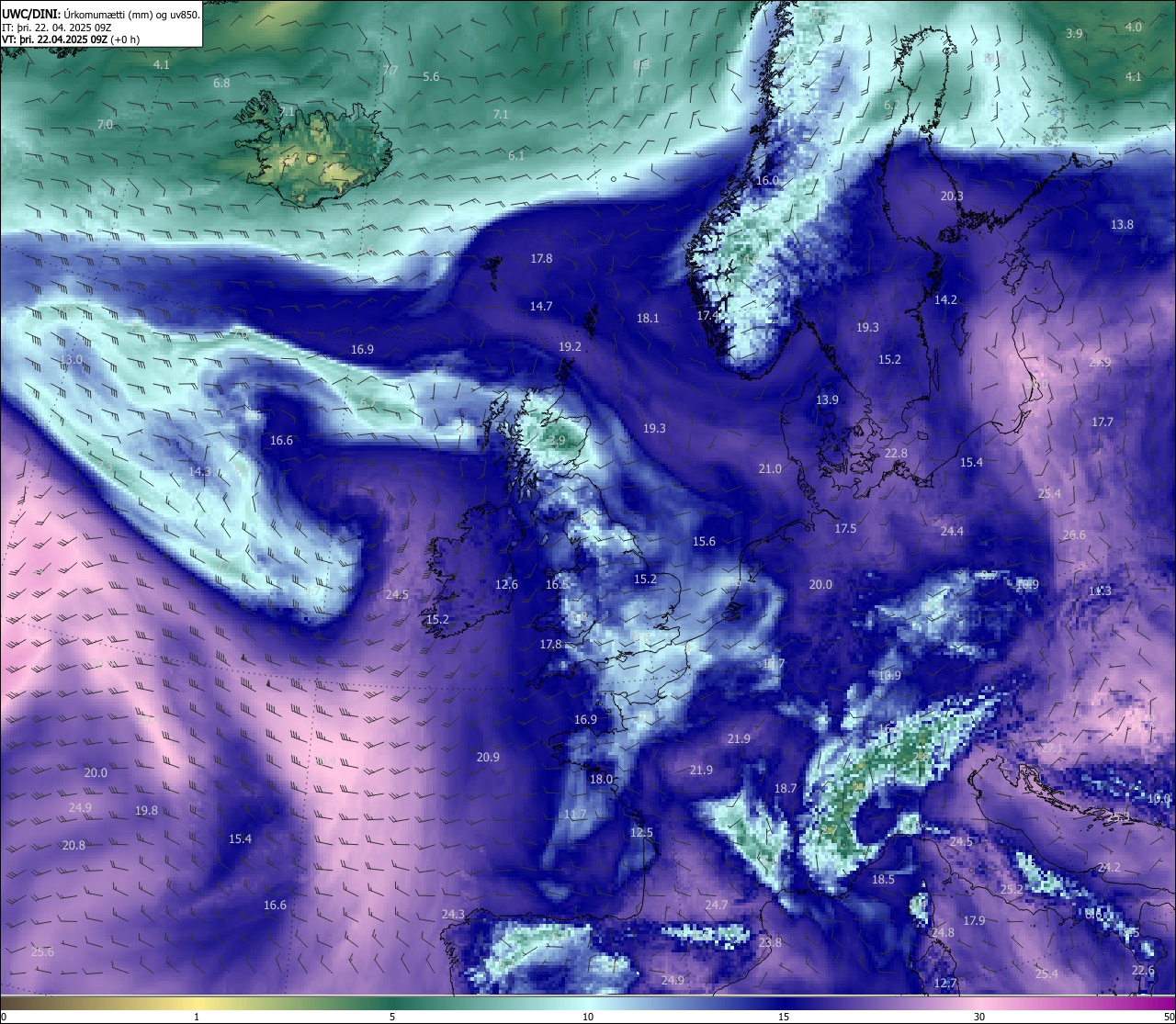This screenshot has width=1176, height=1024.
Task: Select the 17.4 value by southern Norway
Action: point(707,316)
